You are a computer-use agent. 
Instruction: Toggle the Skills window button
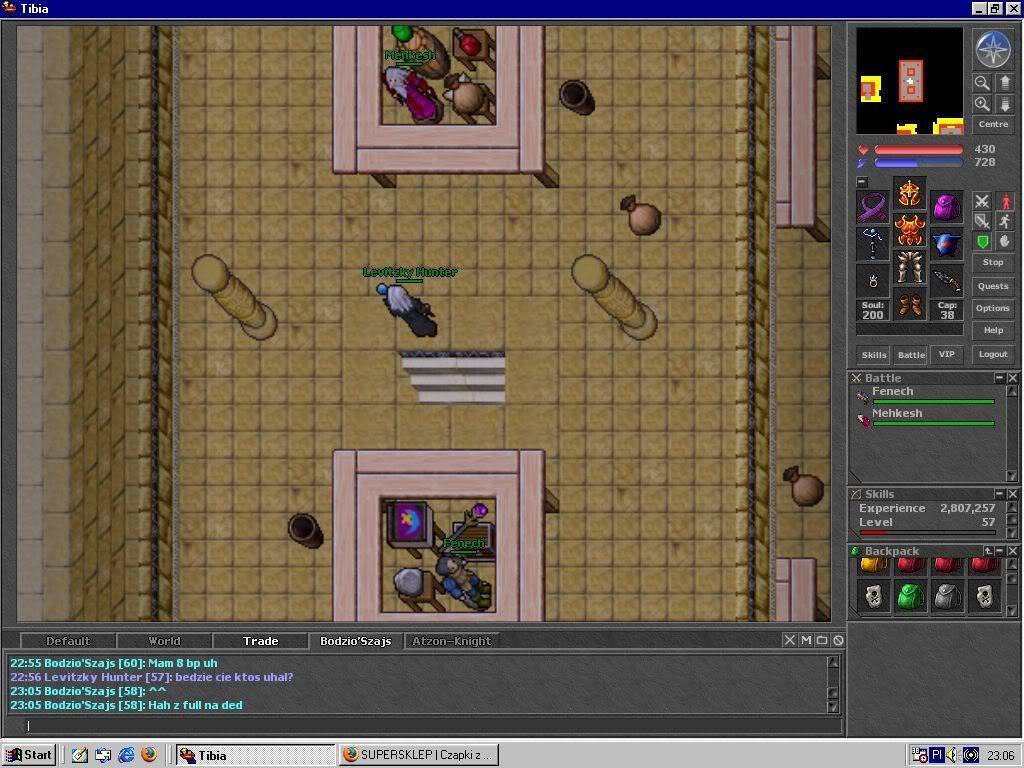pos(874,355)
